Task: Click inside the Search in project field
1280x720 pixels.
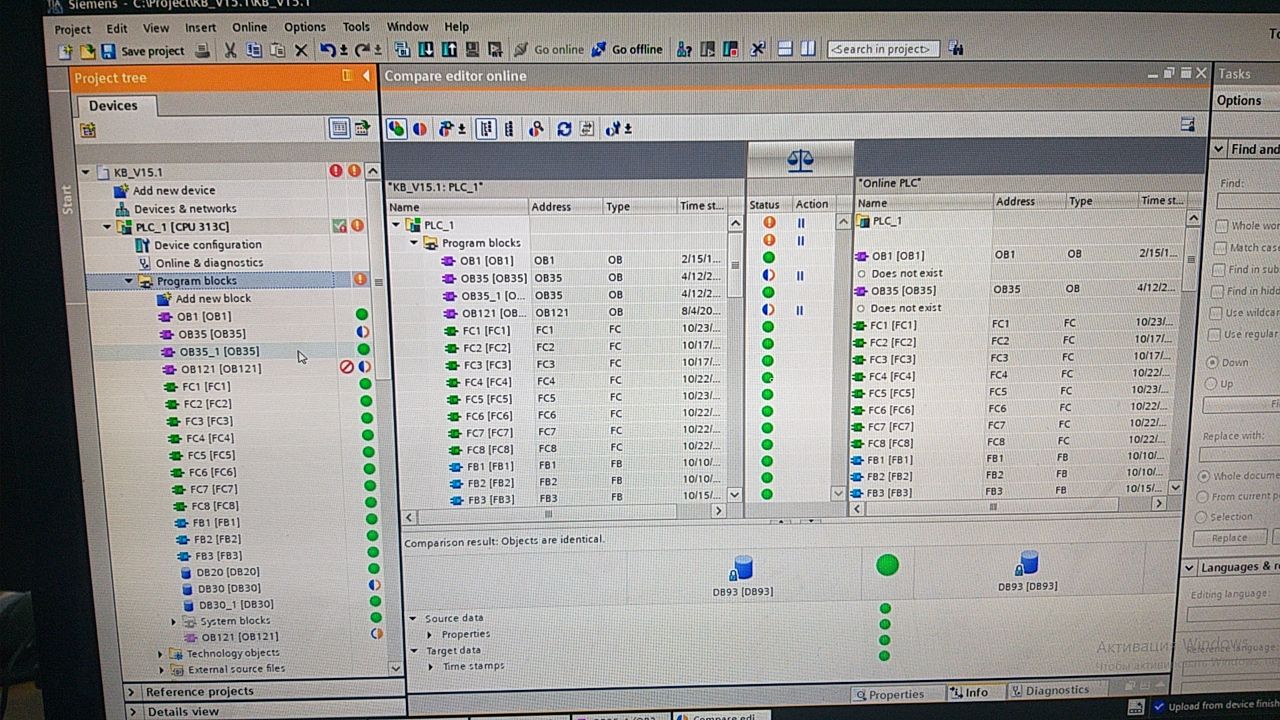Action: click(884, 48)
